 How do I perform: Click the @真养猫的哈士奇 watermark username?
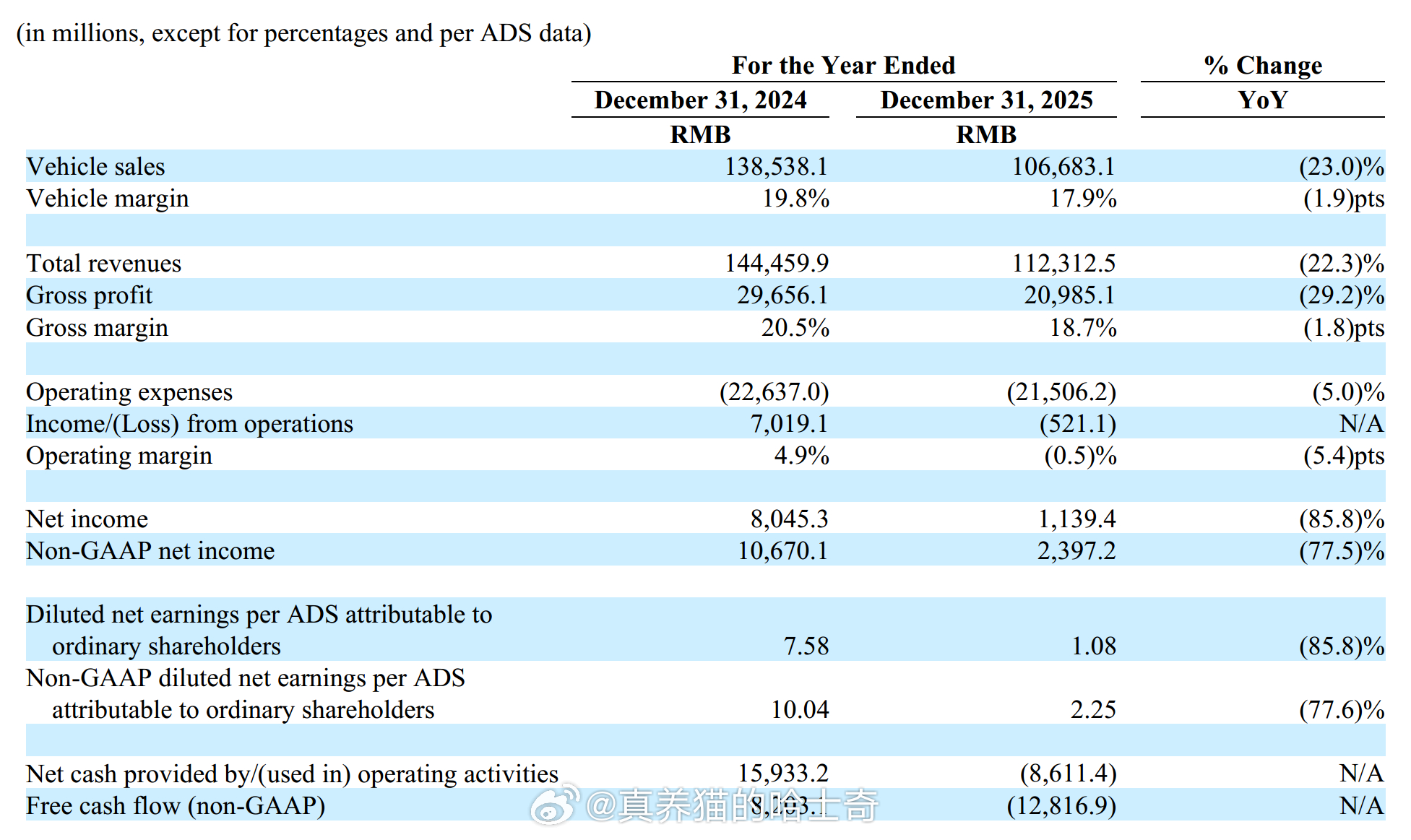pyautogui.click(x=732, y=805)
